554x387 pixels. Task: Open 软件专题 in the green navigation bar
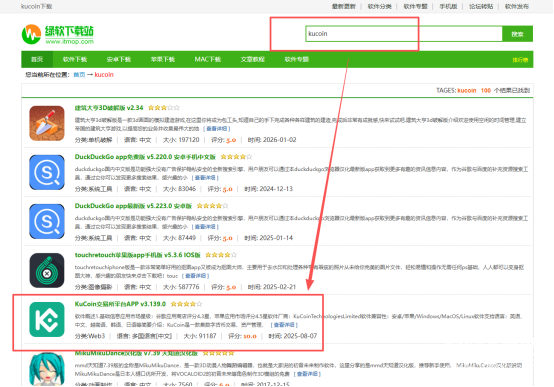297,59
